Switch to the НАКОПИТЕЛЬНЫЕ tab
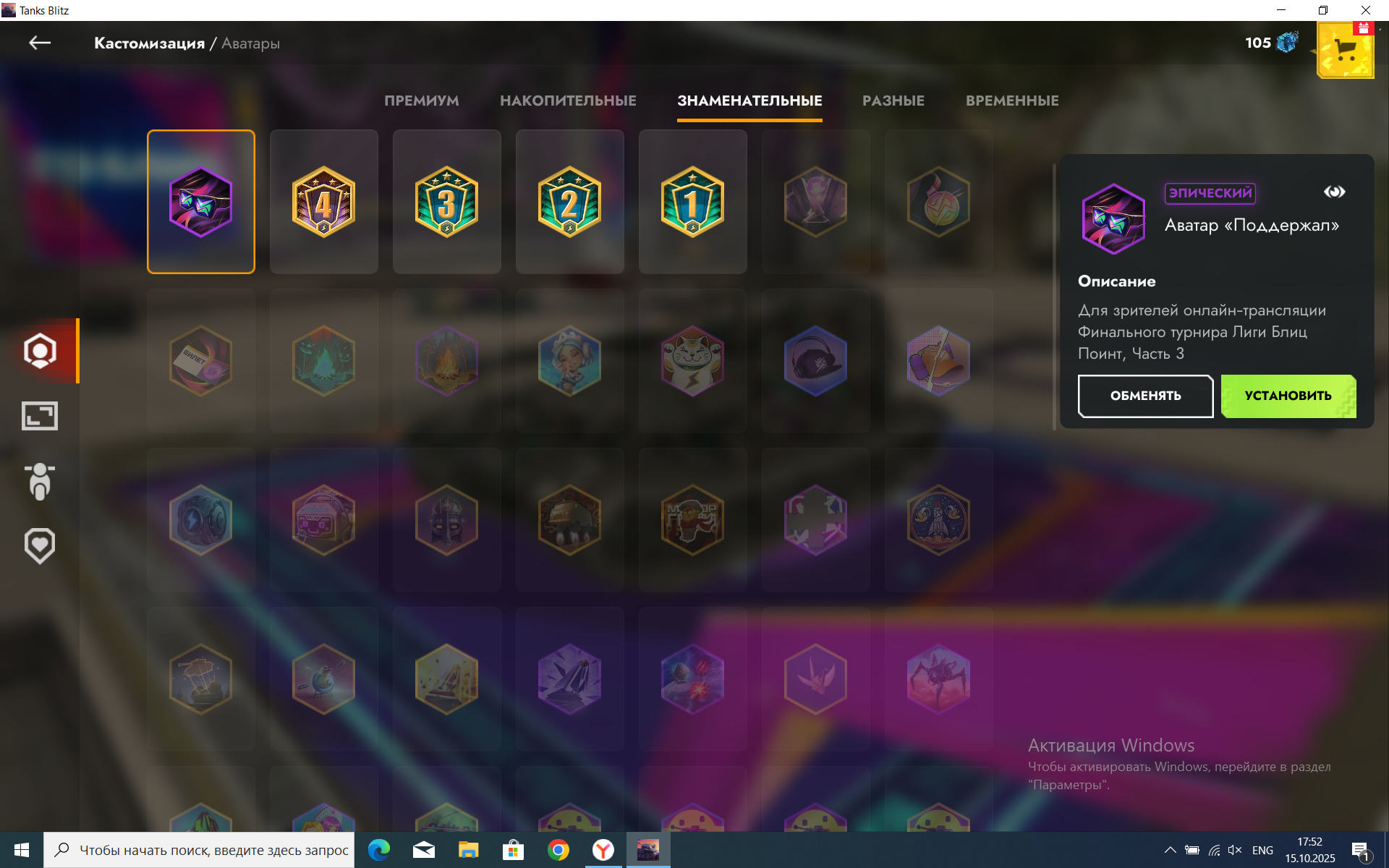Image resolution: width=1389 pixels, height=868 pixels. [568, 101]
